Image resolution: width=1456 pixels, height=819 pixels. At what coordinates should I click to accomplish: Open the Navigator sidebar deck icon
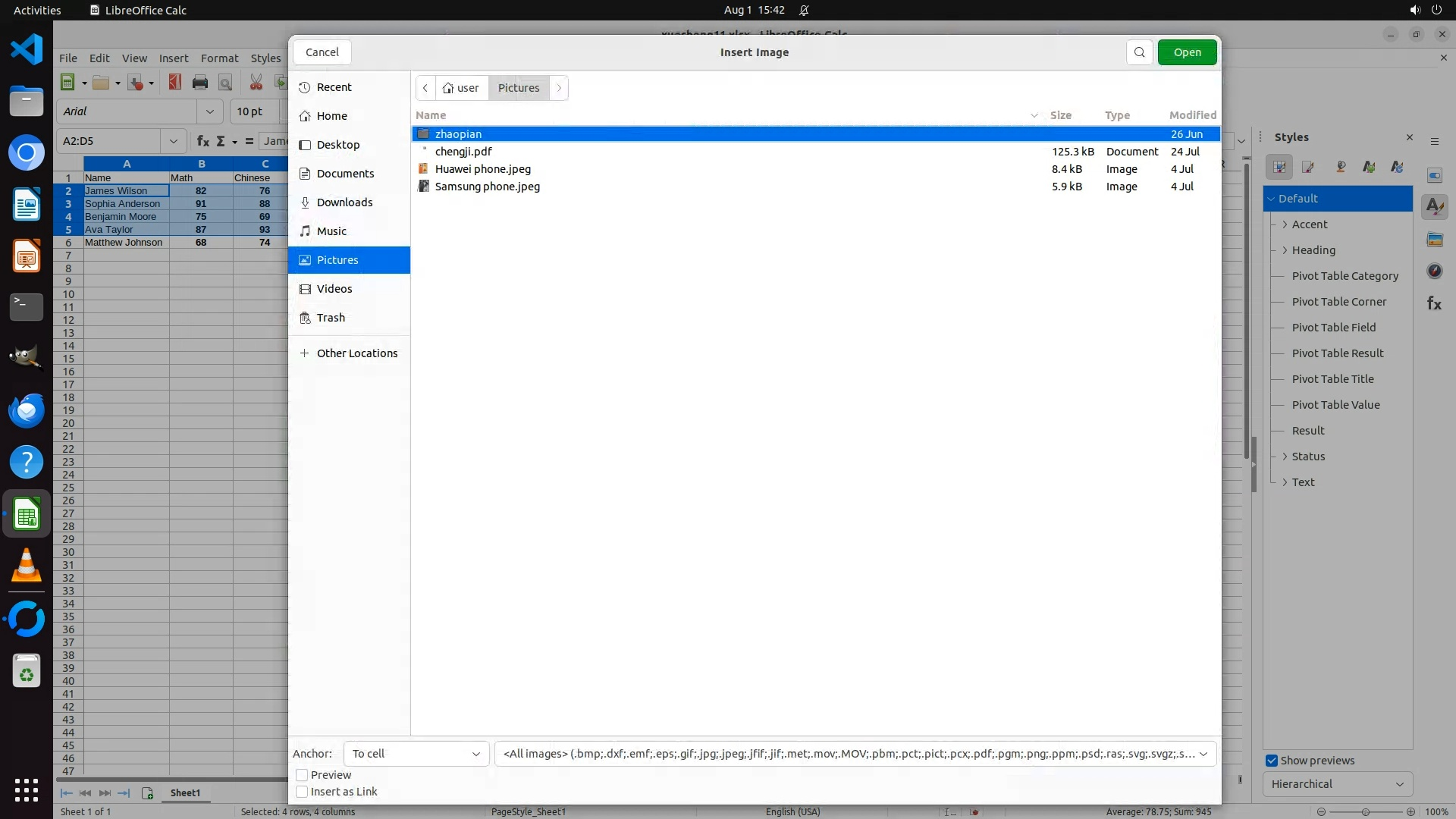pyautogui.click(x=1434, y=271)
